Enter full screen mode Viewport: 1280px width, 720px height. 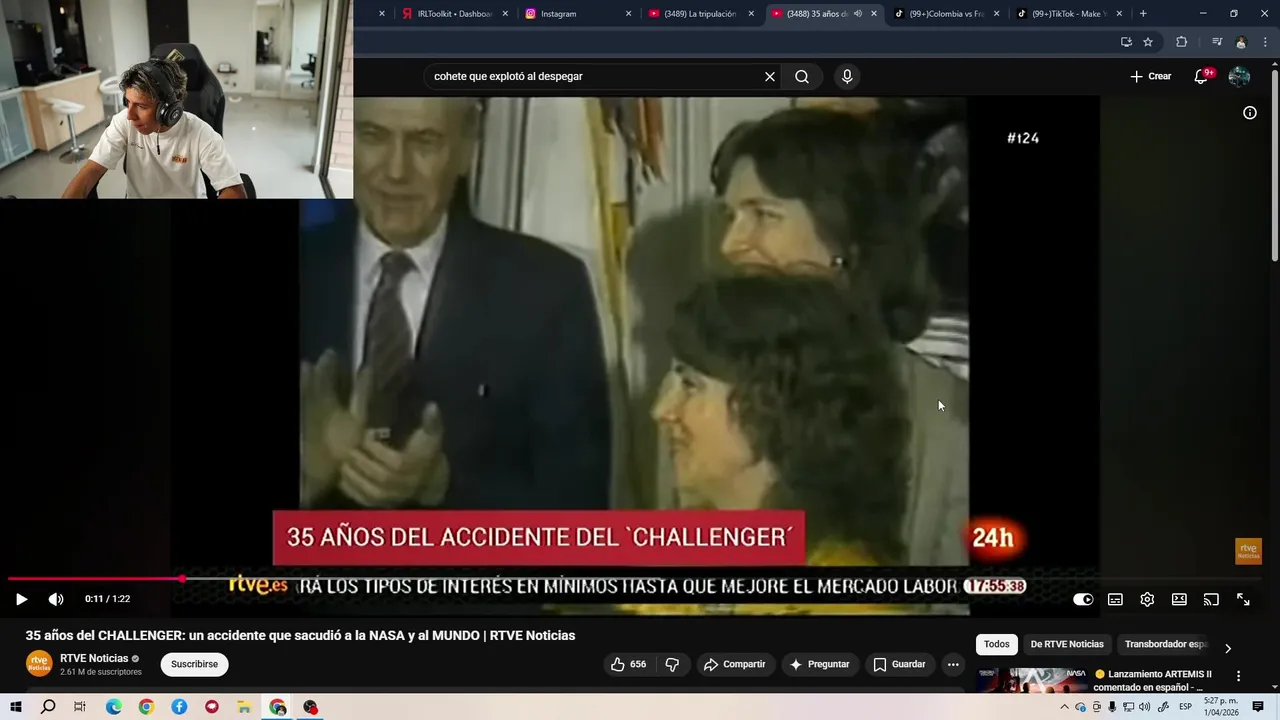[x=1243, y=599]
